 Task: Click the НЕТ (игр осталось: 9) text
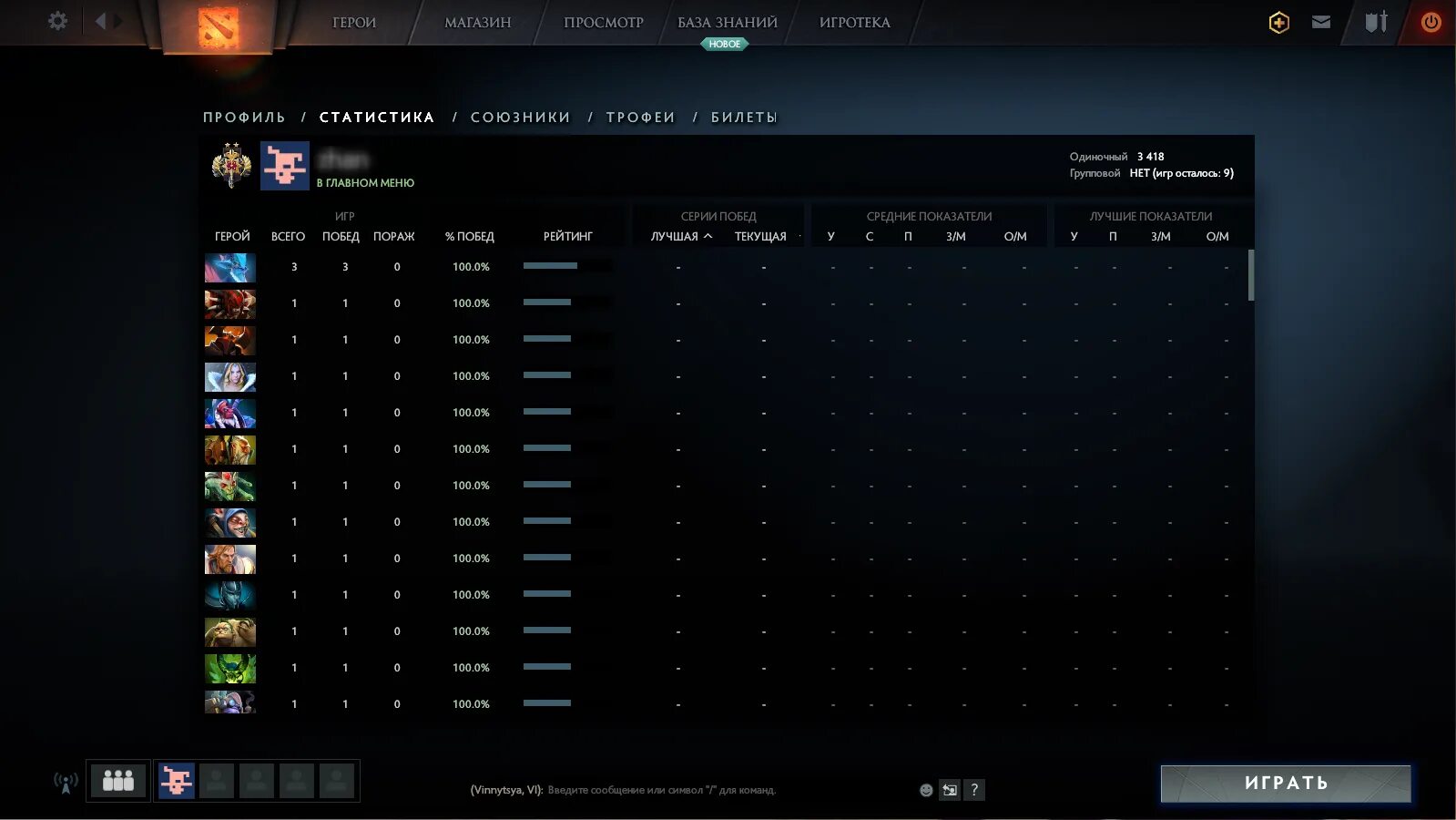(x=1182, y=173)
